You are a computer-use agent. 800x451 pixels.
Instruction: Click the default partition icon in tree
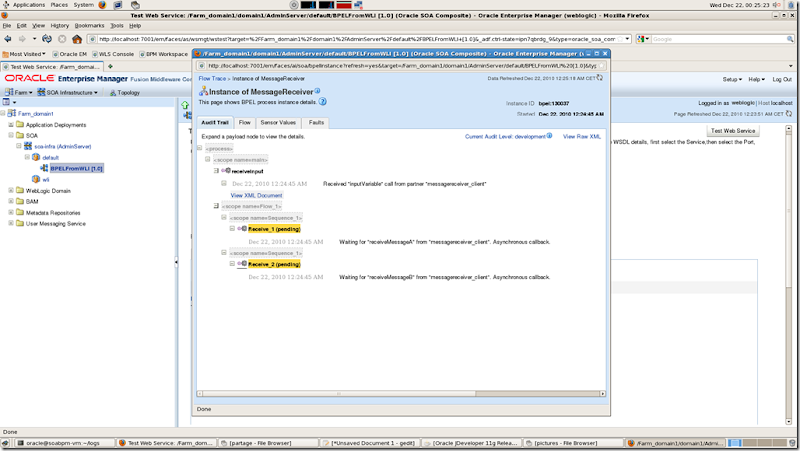tap(36, 157)
